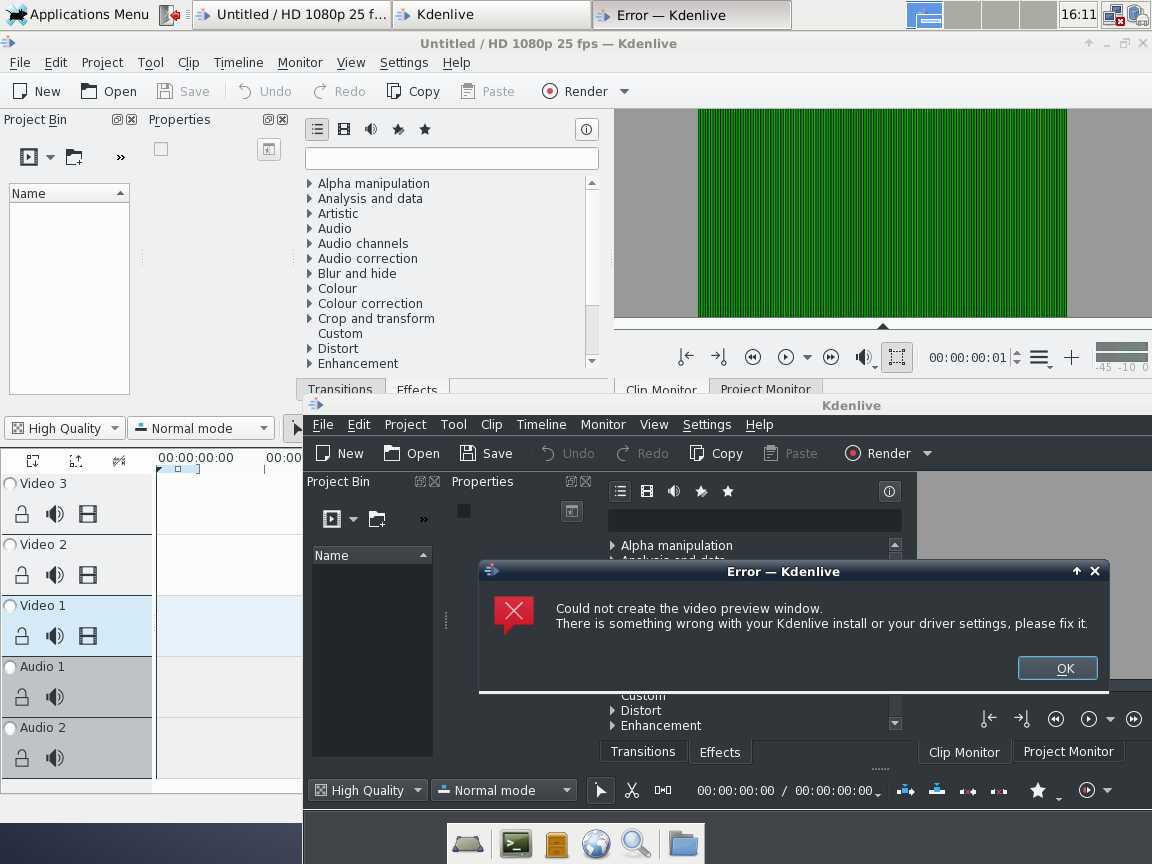The width and height of the screenshot is (1152, 864).
Task: Click the star favorite effects icon in timeline toolbar
Action: click(x=1038, y=790)
